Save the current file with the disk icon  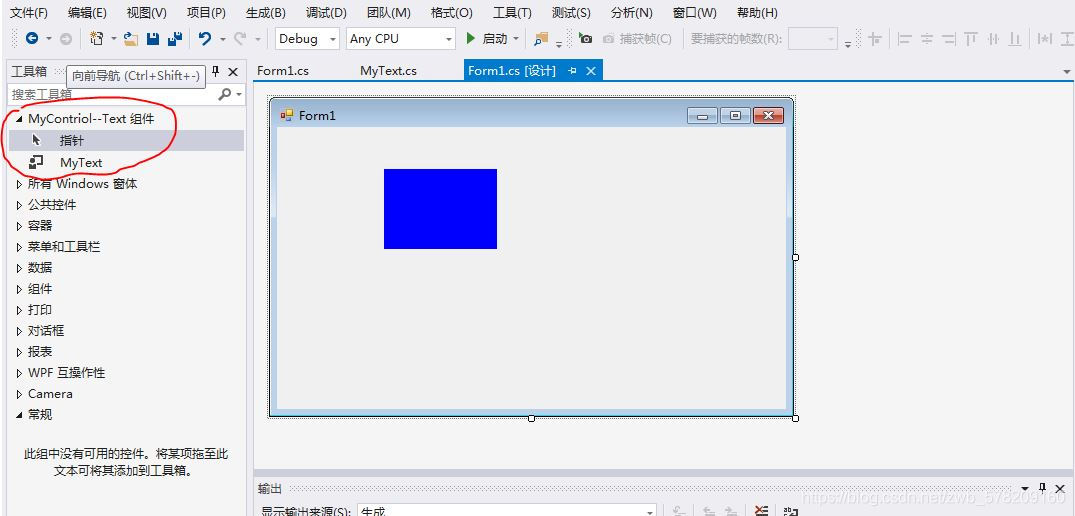(x=153, y=39)
